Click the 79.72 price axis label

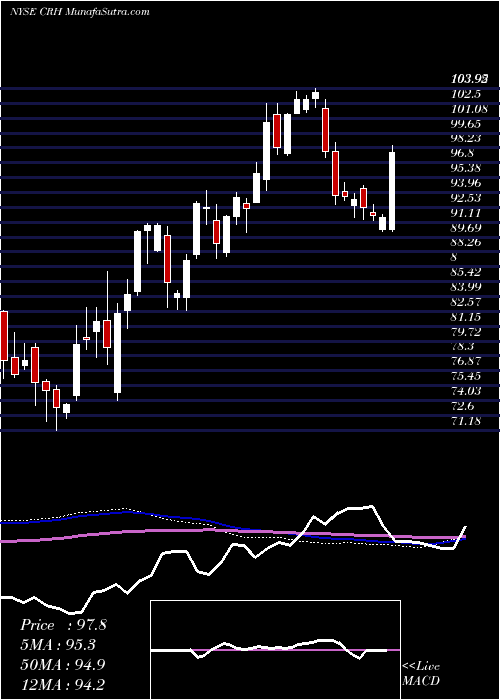point(466,332)
